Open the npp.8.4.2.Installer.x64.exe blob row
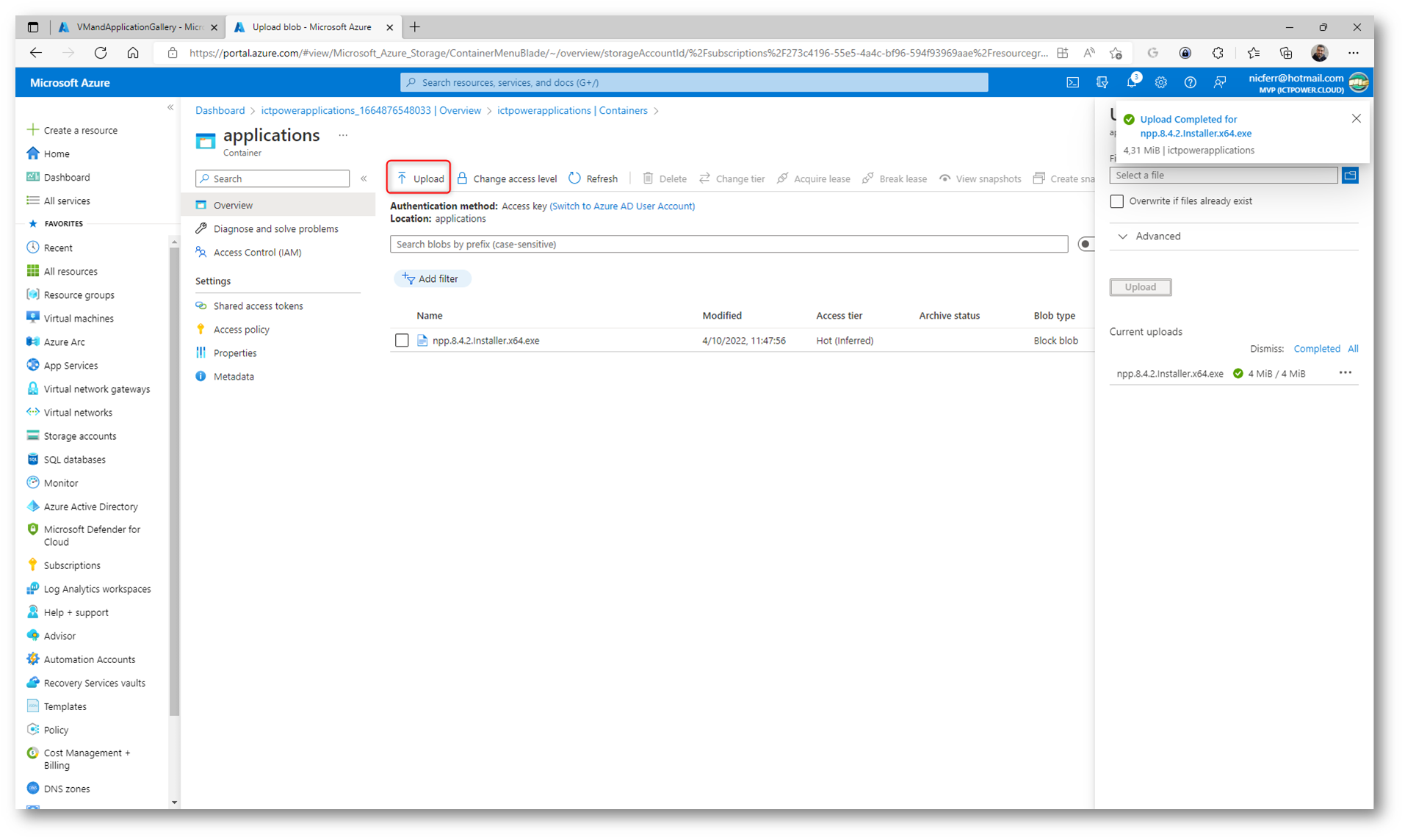The width and height of the screenshot is (1405, 840). point(485,341)
